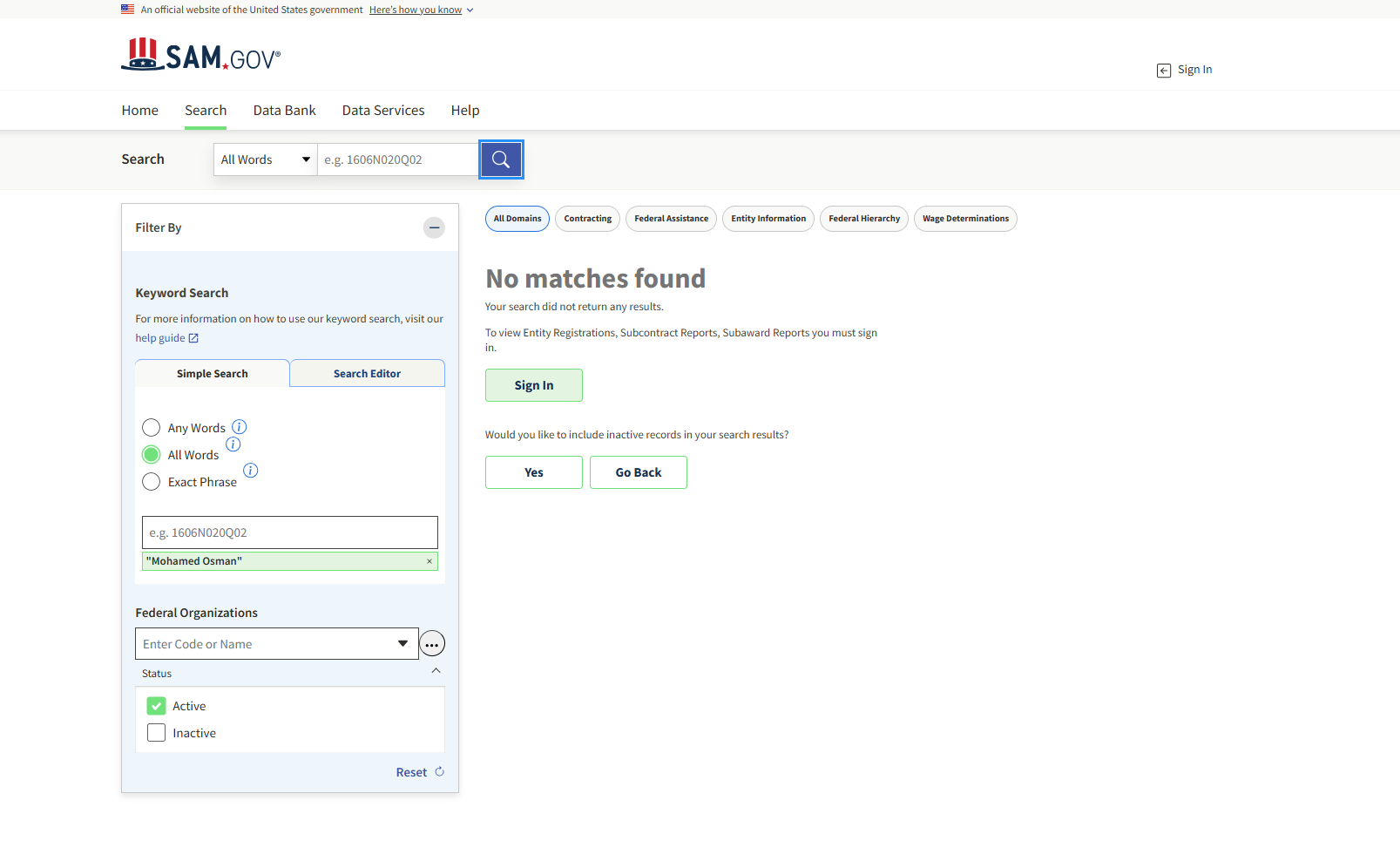
Task: Click info icon next to Any Words
Action: click(x=240, y=427)
